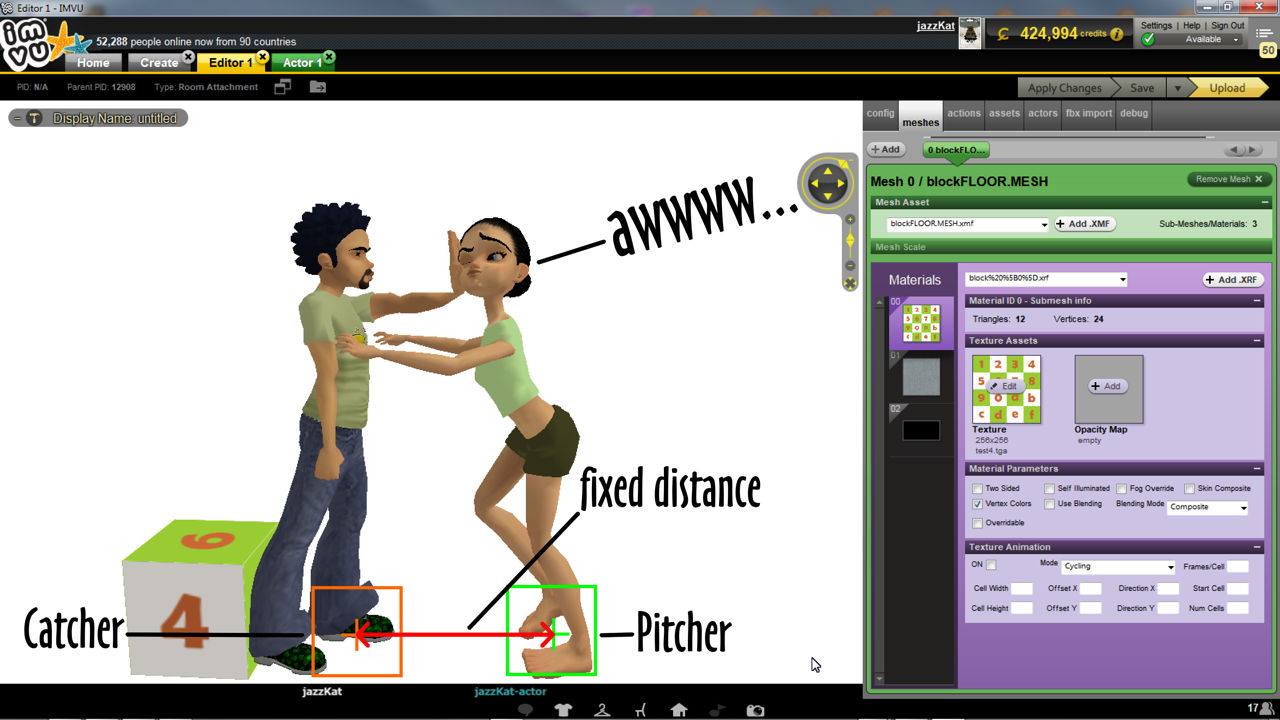Close the Create tab with its X
The image size is (1280, 720).
click(188, 57)
